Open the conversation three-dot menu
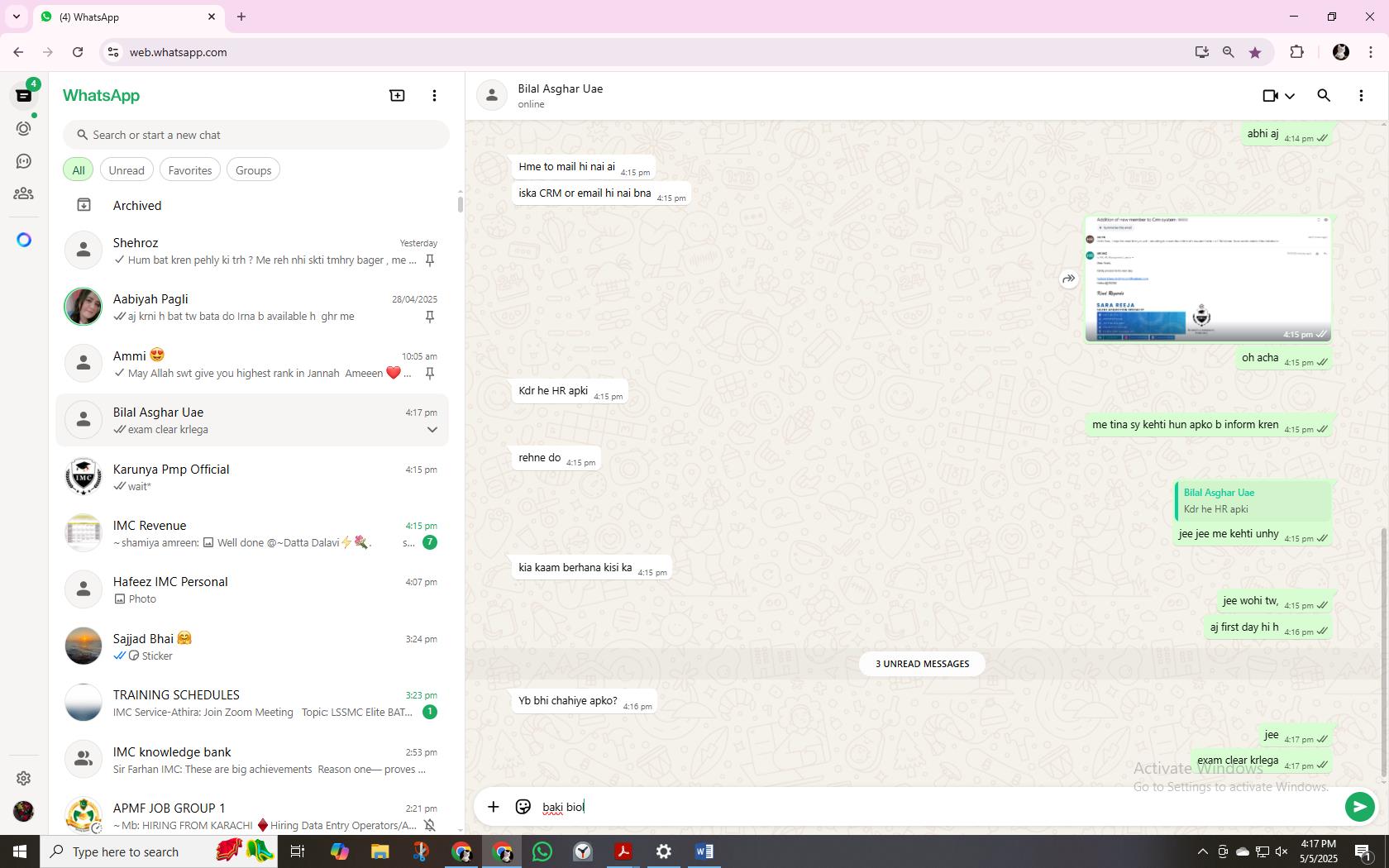This screenshot has height=868, width=1389. coord(1361,96)
